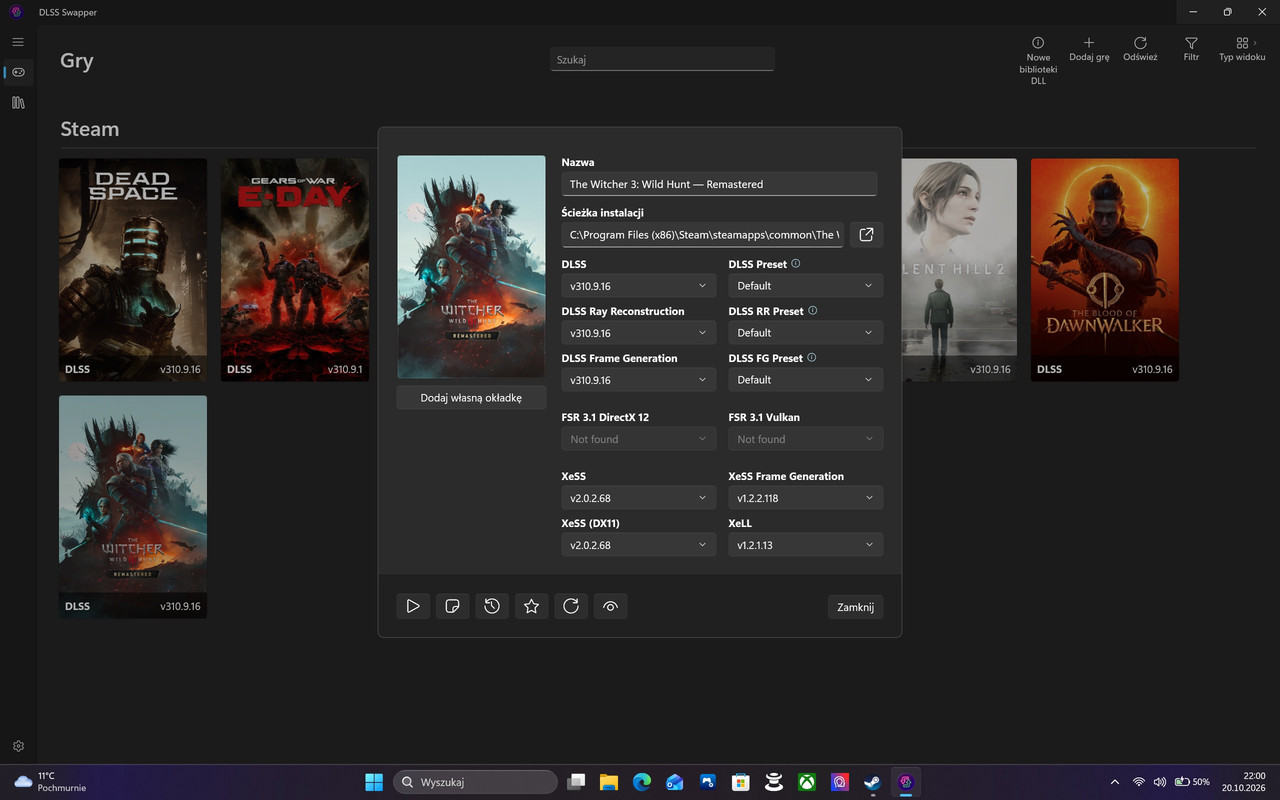Image resolution: width=1280 pixels, height=800 pixels.
Task: Open the notes icon in dialog footer
Action: click(x=452, y=606)
